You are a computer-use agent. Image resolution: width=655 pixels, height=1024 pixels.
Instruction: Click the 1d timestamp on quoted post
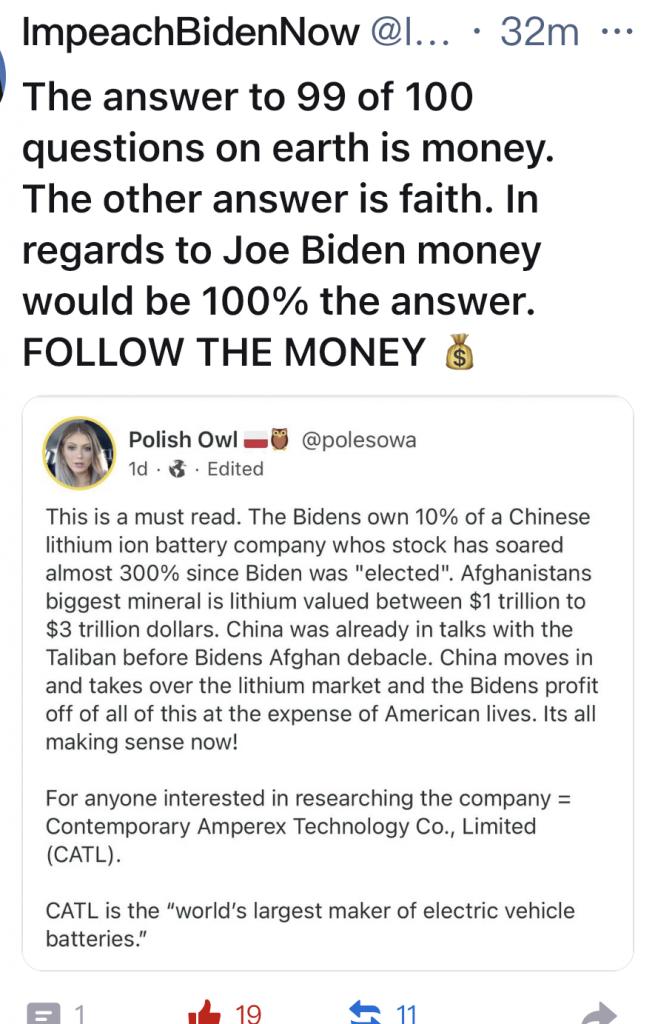point(138,469)
